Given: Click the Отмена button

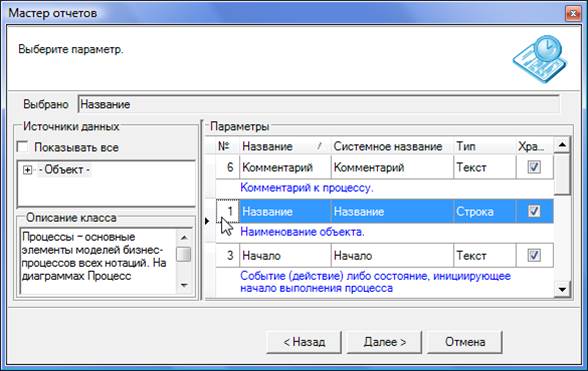Looking at the screenshot, I should (x=465, y=342).
